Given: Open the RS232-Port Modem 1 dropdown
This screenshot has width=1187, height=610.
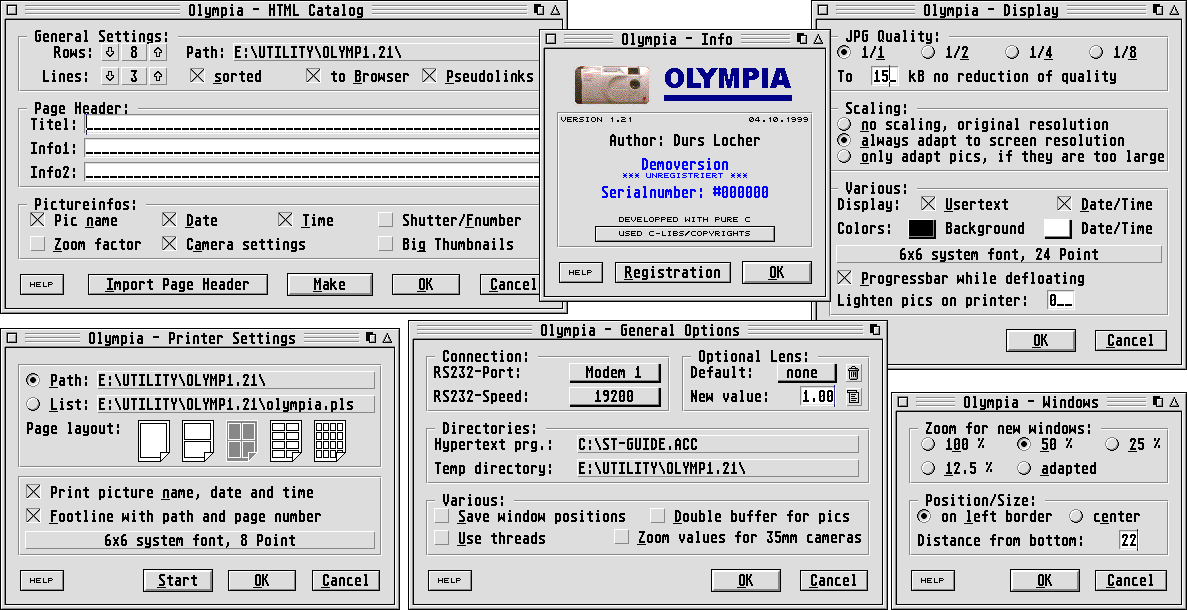Looking at the screenshot, I should tap(615, 372).
